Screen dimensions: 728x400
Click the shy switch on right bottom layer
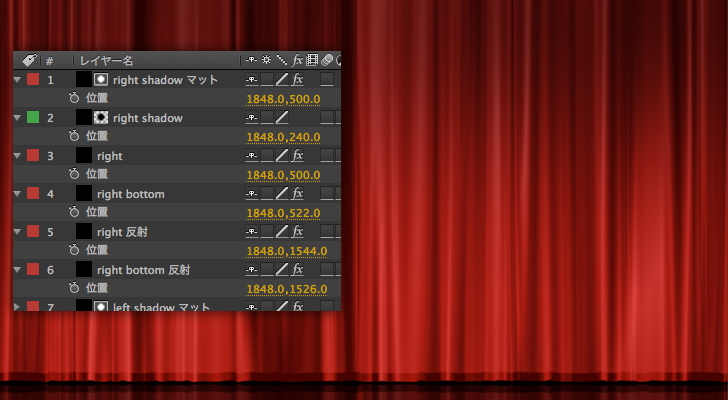[253, 194]
